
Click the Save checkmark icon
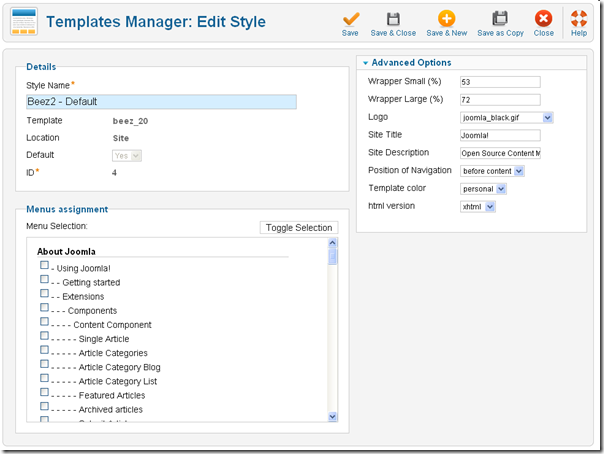point(351,19)
